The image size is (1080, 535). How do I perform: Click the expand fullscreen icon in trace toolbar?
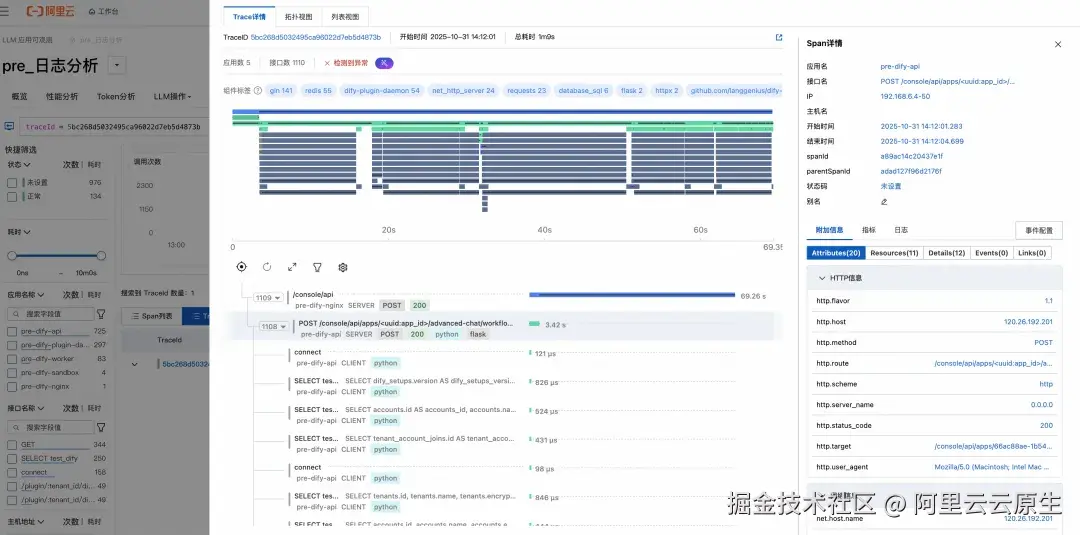coord(292,267)
